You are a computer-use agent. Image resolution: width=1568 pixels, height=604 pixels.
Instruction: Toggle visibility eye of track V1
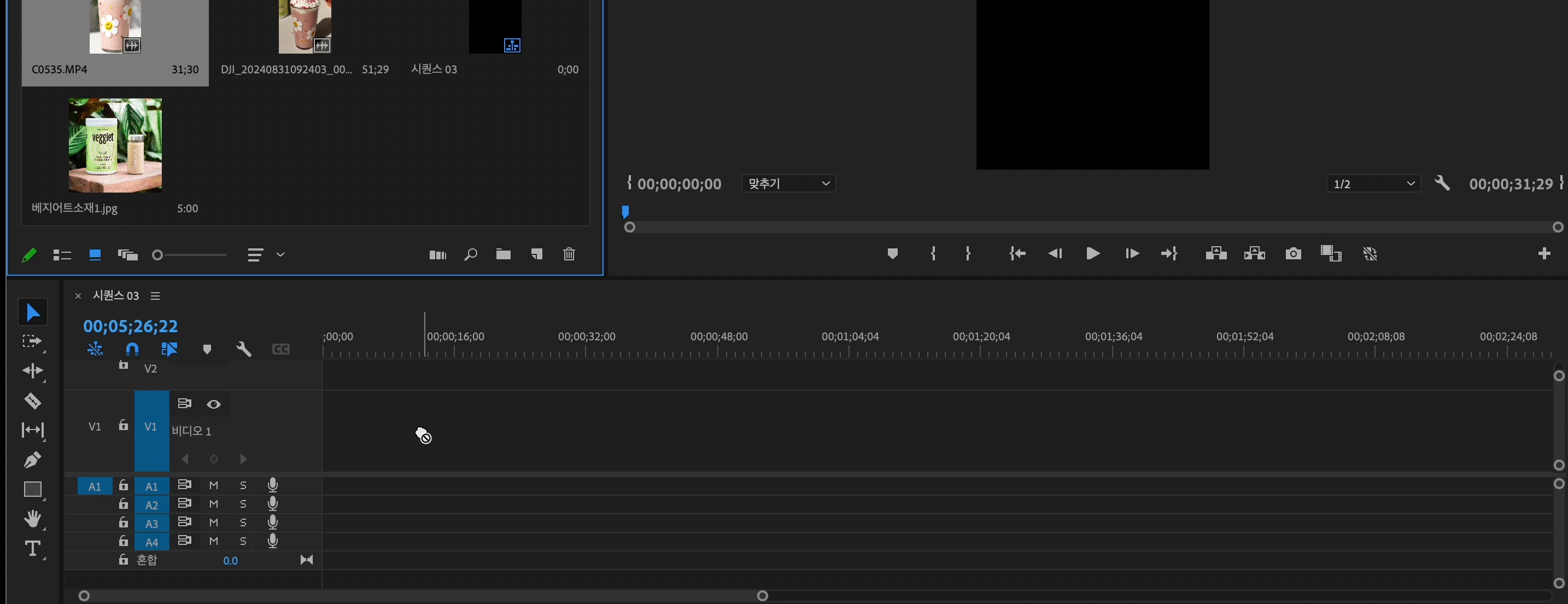tap(214, 404)
